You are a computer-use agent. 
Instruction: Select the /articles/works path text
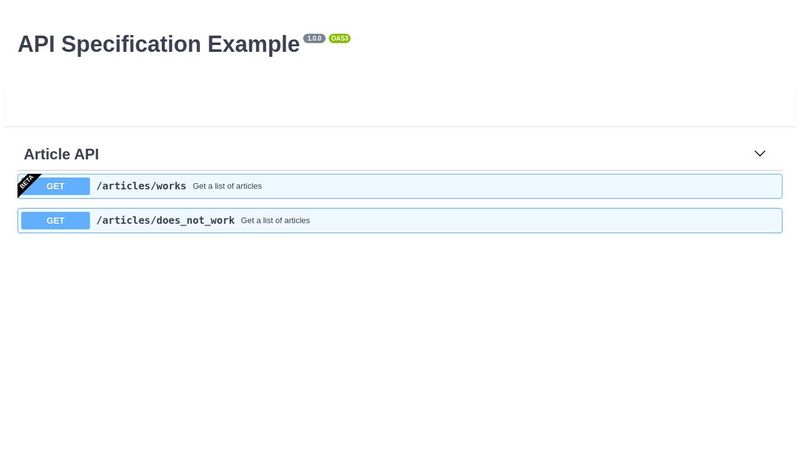click(x=141, y=186)
